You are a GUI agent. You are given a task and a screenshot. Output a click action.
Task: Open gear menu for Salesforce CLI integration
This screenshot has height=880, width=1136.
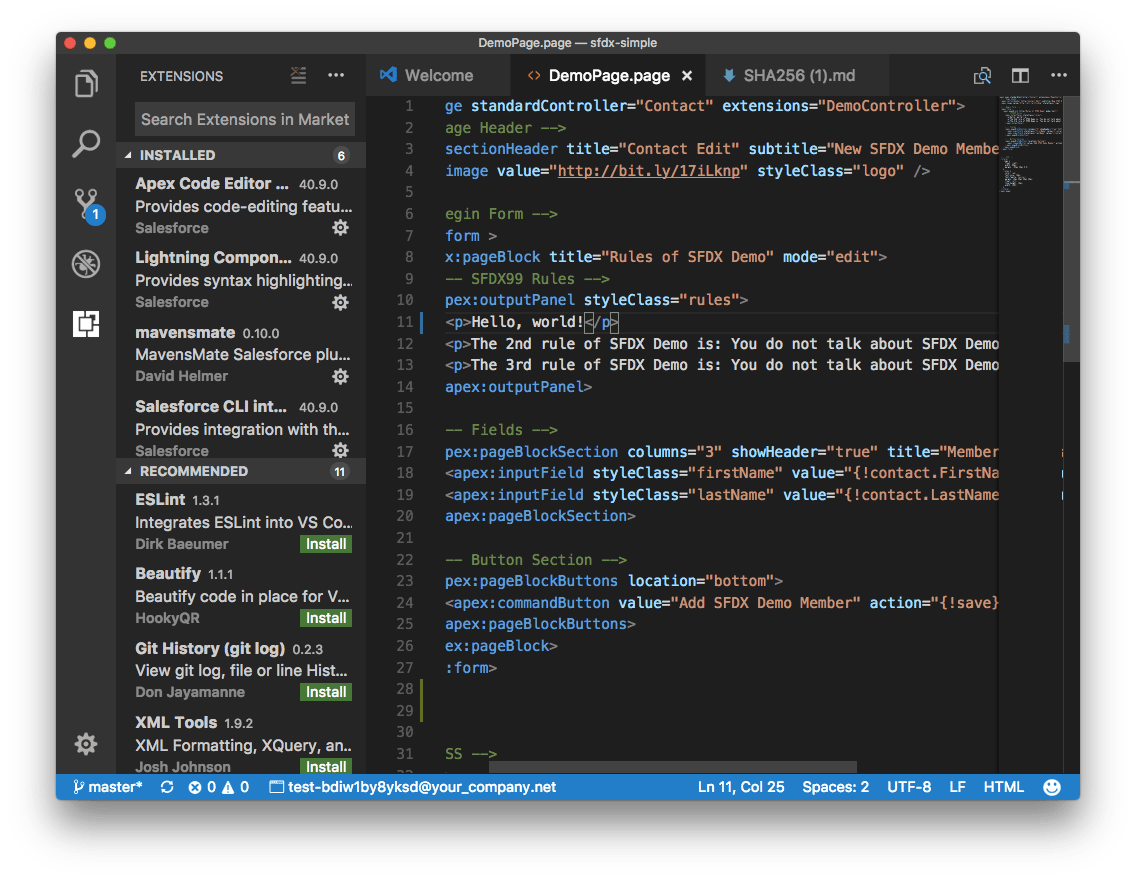(x=340, y=450)
